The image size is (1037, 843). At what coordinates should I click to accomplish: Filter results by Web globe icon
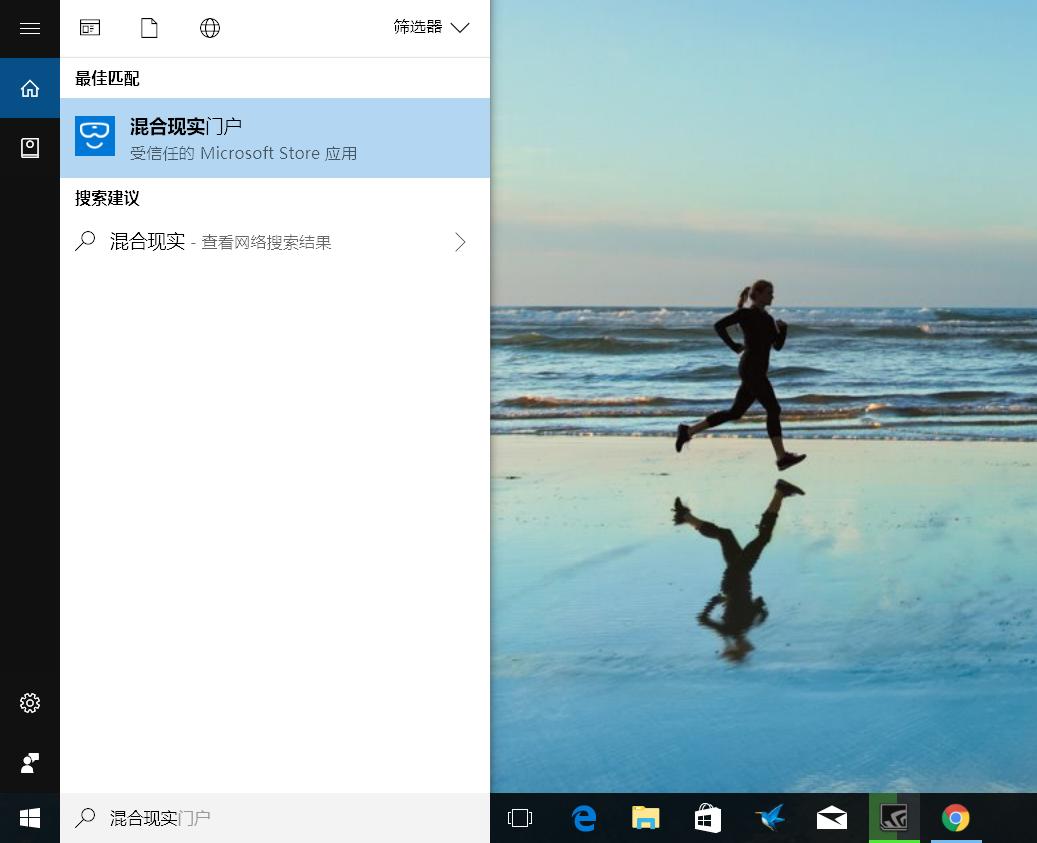(210, 28)
